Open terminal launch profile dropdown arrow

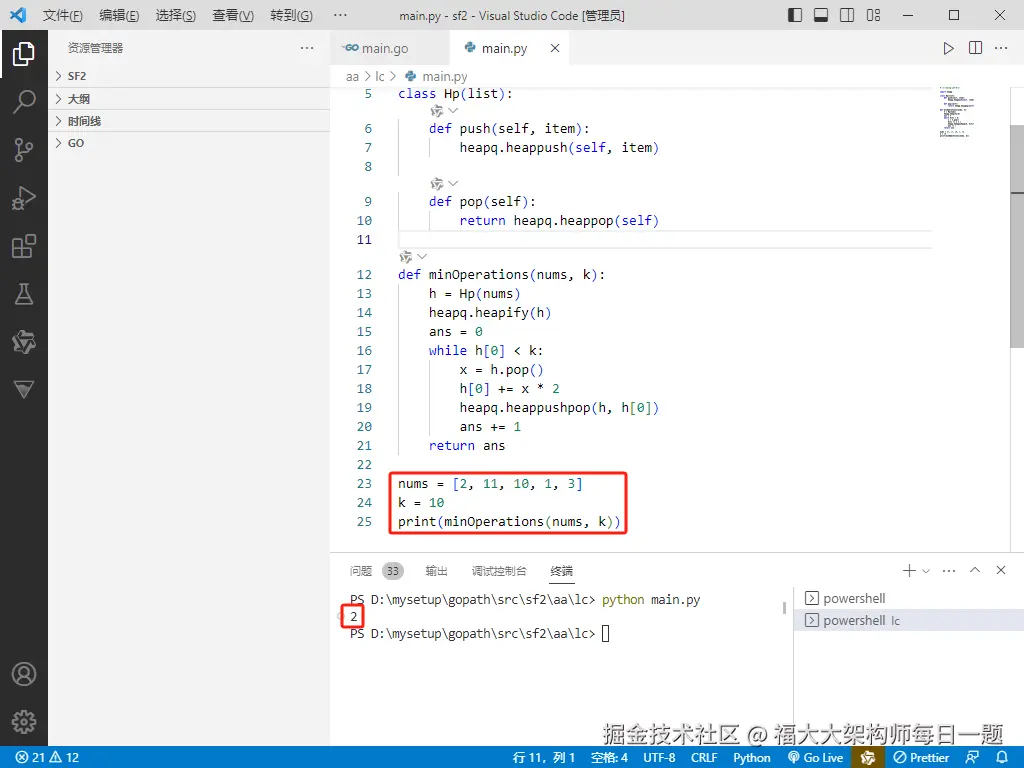pyautogui.click(x=925, y=571)
